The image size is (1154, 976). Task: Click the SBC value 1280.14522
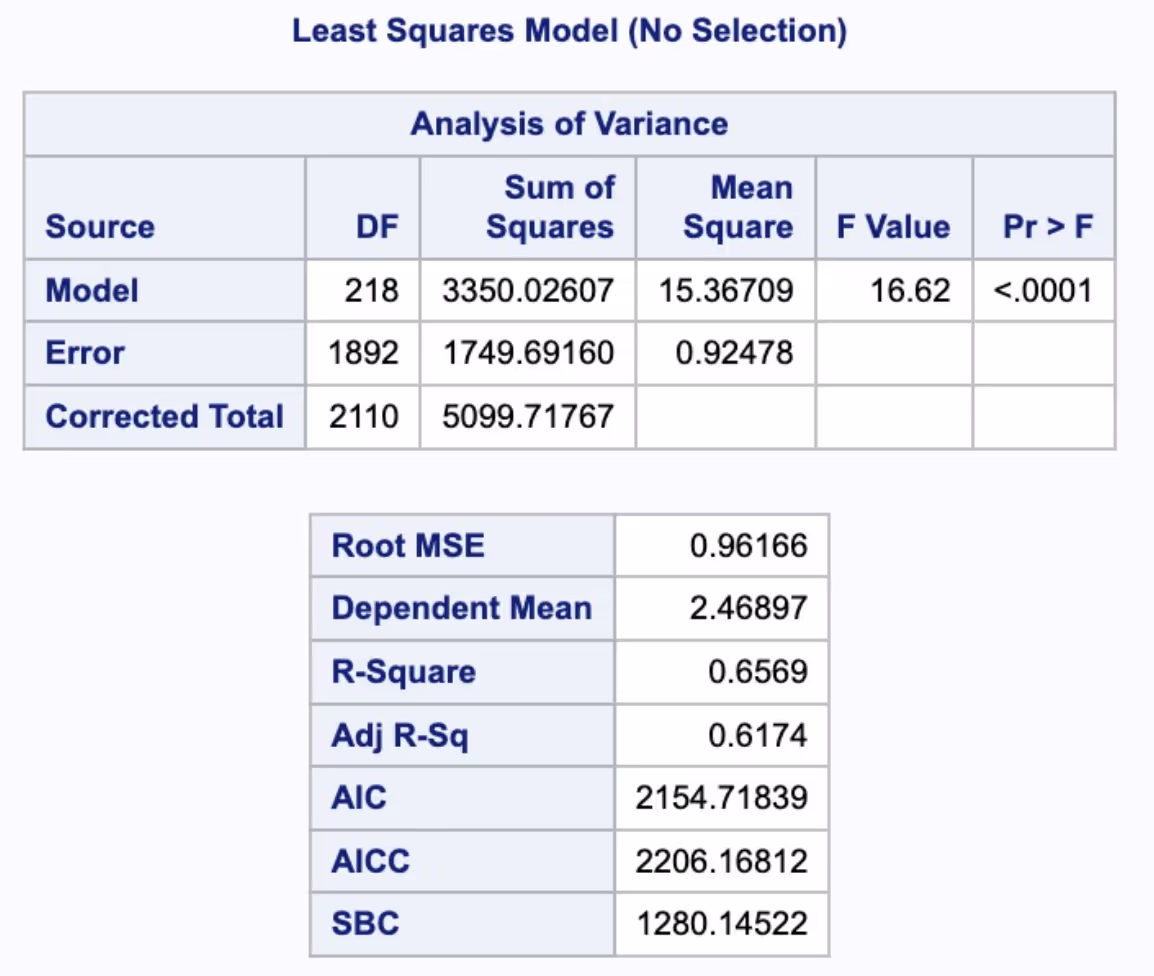722,923
